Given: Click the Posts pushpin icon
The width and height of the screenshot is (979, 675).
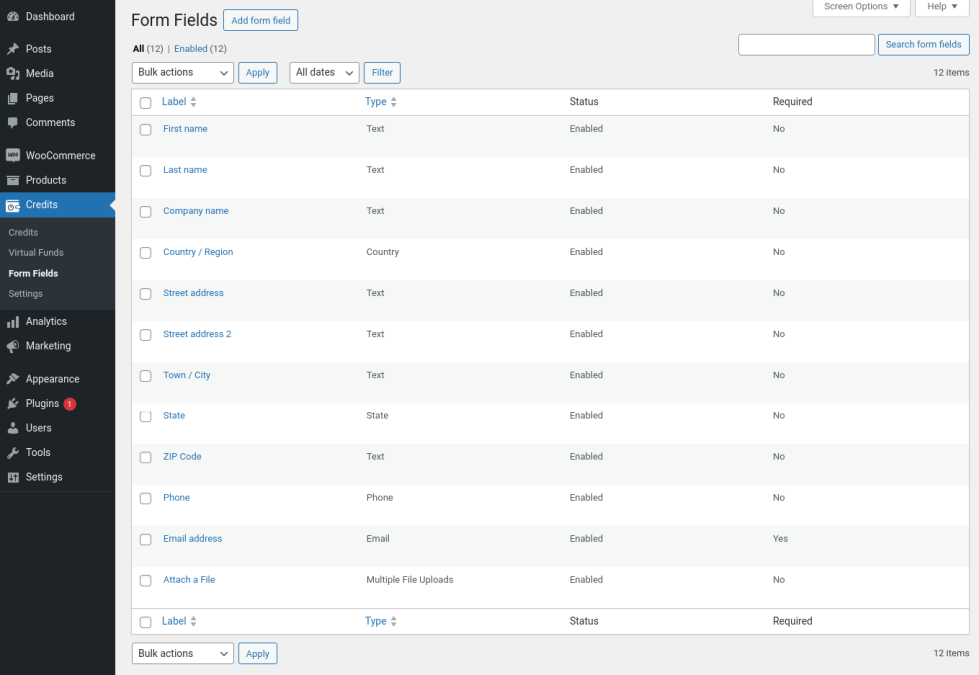Looking at the screenshot, I should (x=13, y=49).
